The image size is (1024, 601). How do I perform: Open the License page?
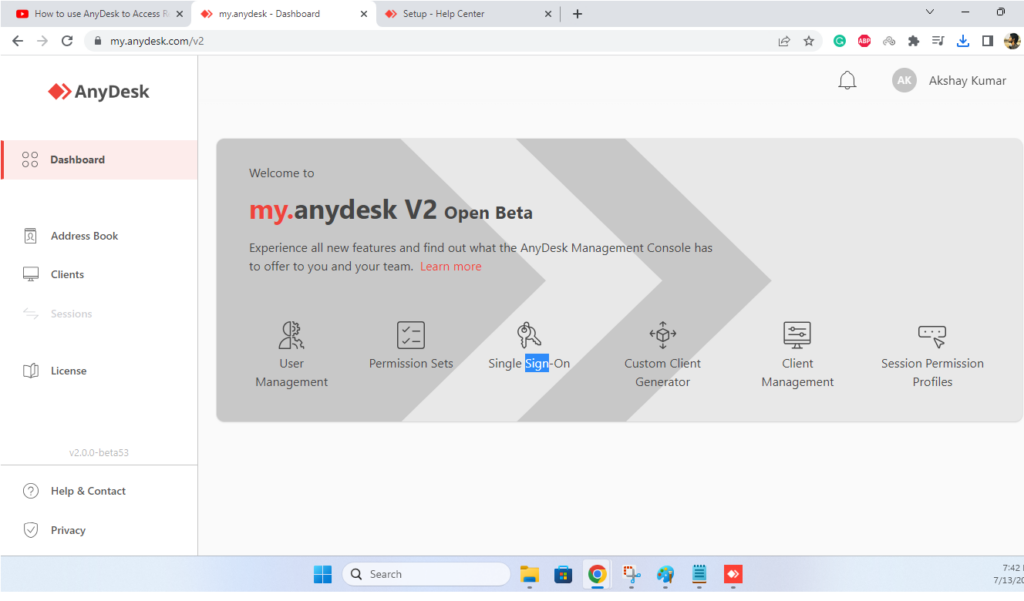tap(69, 370)
